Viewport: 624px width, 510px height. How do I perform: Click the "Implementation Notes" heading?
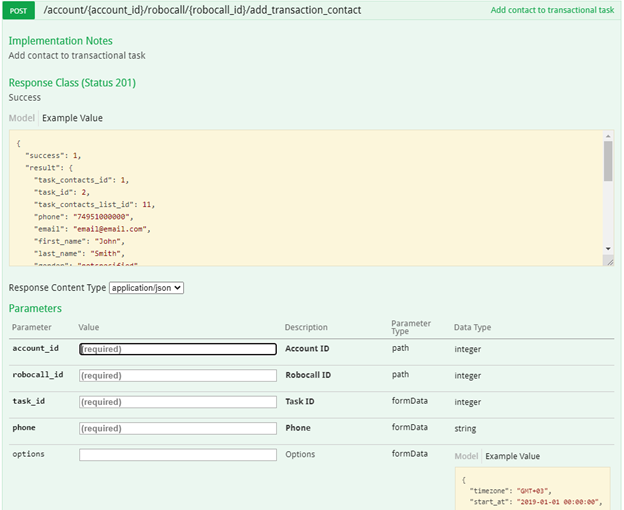(60, 41)
